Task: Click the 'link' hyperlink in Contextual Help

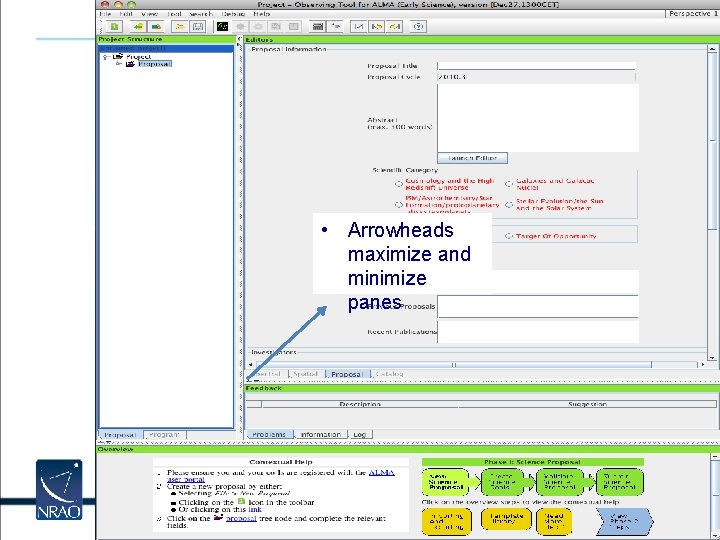Action: tap(254, 509)
